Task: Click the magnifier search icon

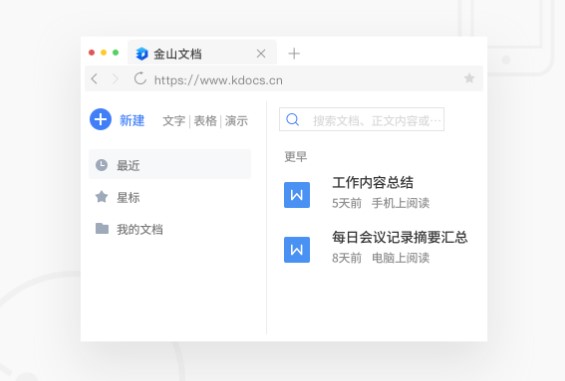Action: pos(293,119)
